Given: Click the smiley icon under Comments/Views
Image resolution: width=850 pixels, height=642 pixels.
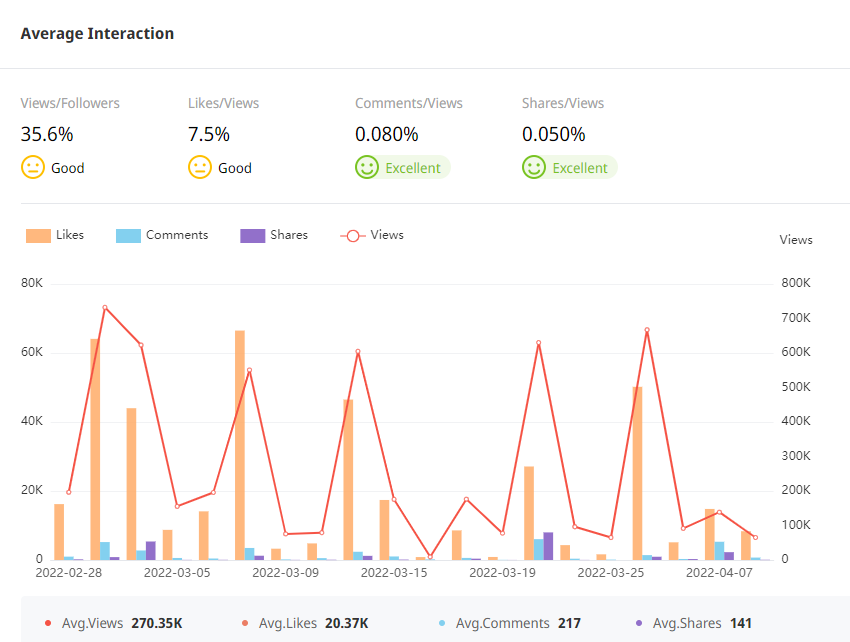Looking at the screenshot, I should [367, 168].
